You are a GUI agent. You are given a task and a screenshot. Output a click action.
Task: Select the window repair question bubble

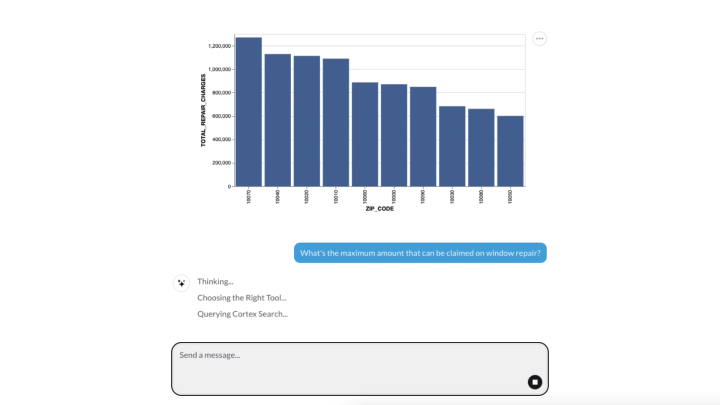coord(420,253)
